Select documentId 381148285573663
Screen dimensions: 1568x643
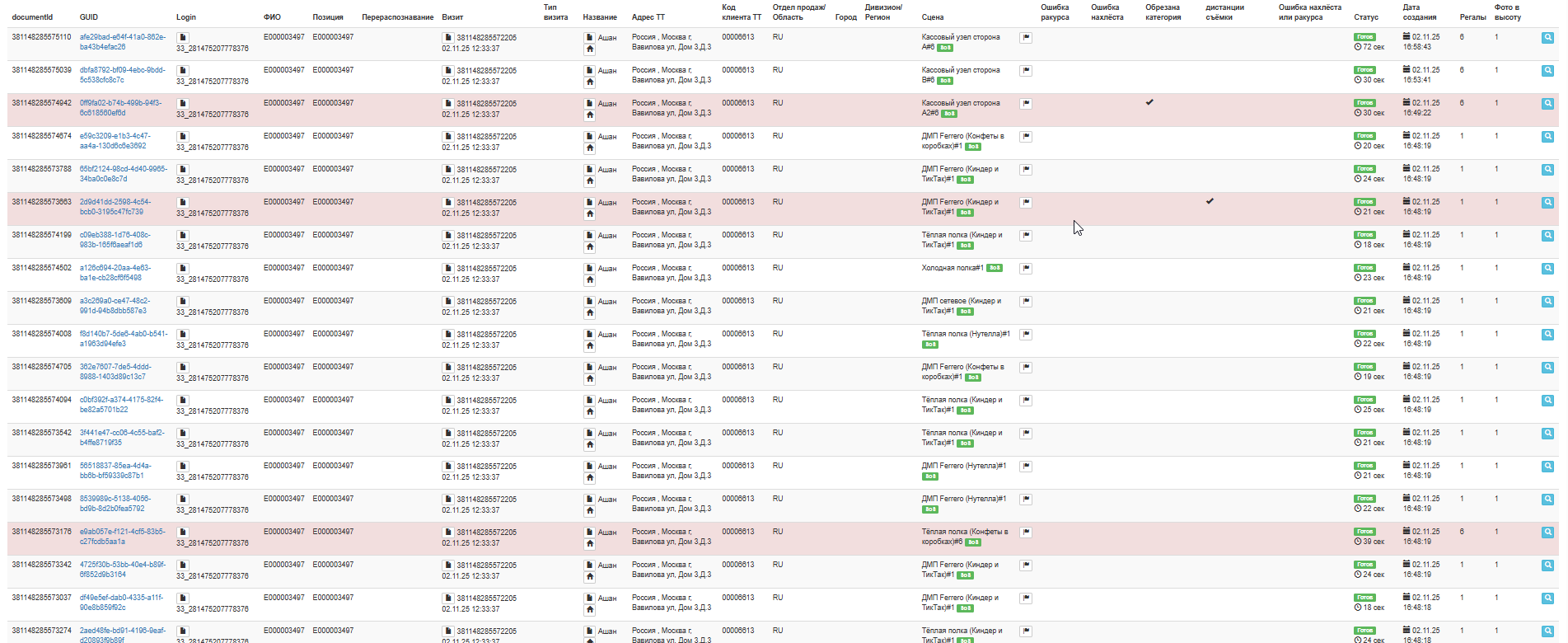pyautogui.click(x=41, y=202)
